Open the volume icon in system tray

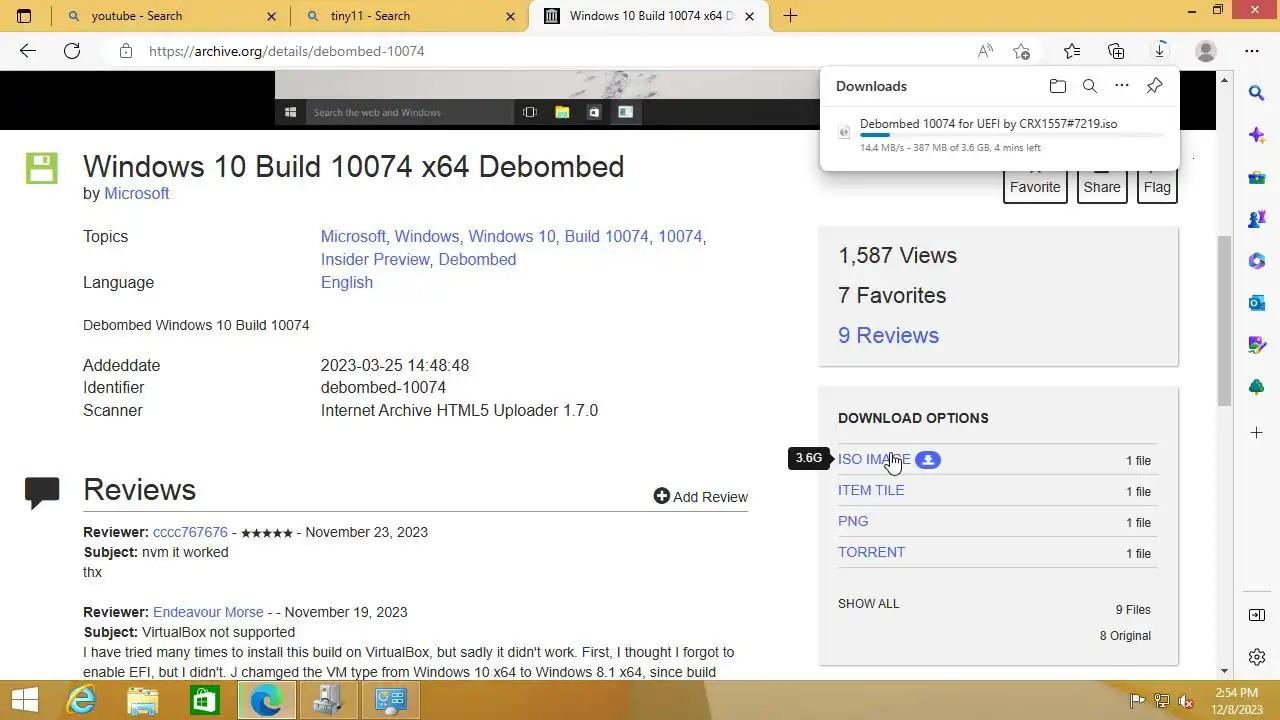tap(1187, 701)
